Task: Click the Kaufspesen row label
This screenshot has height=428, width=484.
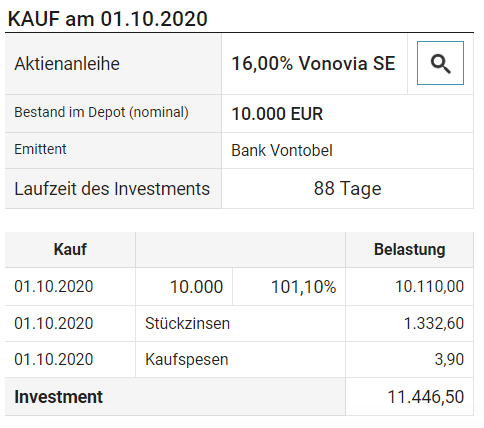Action: (187, 360)
